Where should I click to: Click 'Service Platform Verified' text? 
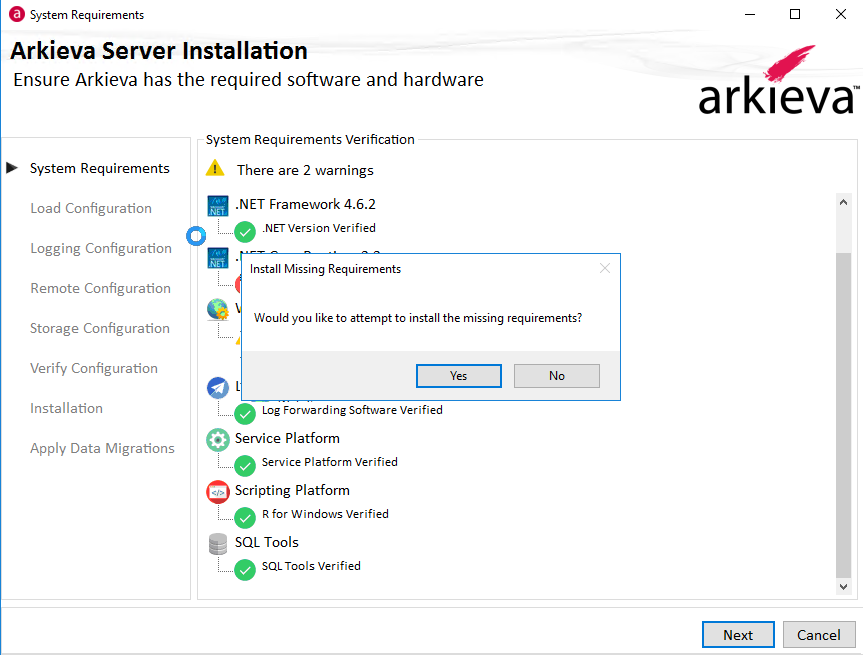click(330, 462)
